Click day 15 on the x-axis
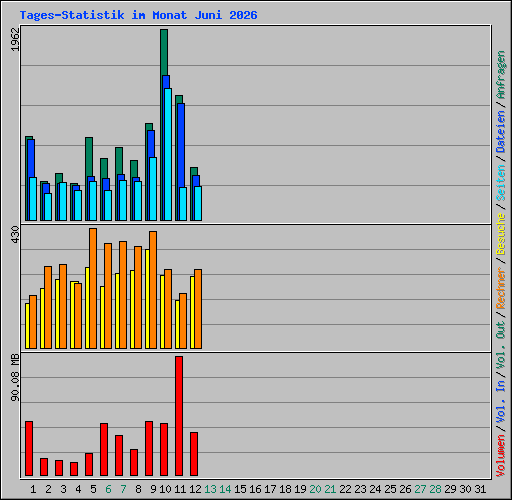The image size is (512, 500). (x=240, y=489)
